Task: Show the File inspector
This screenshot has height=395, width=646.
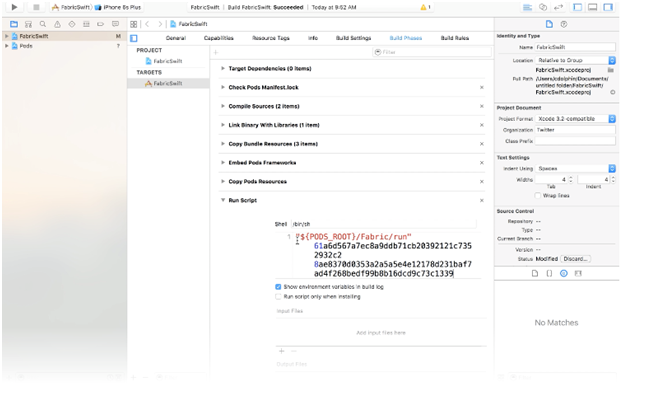Action: point(549,24)
